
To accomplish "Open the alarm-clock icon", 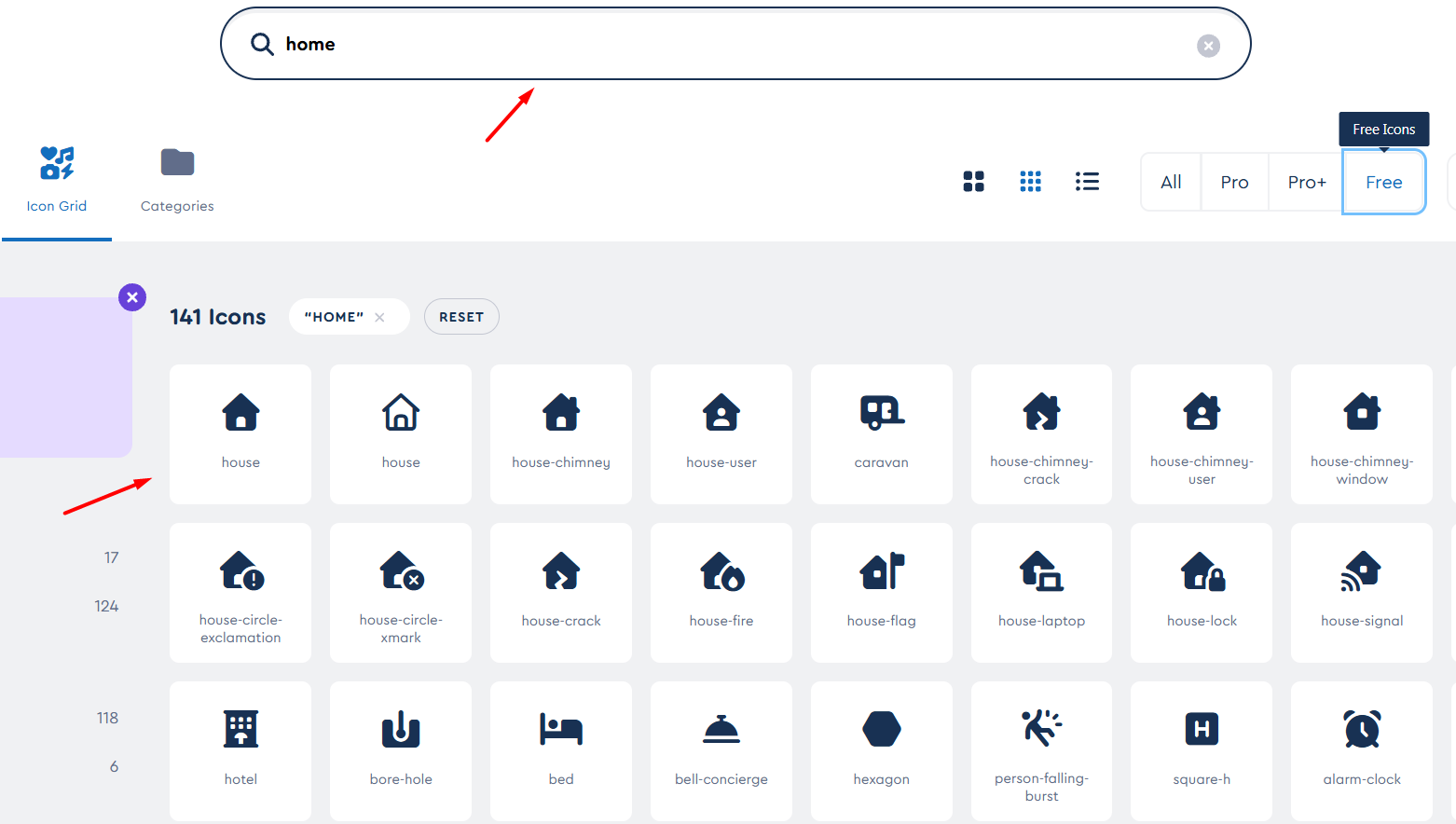I will [x=1362, y=751].
